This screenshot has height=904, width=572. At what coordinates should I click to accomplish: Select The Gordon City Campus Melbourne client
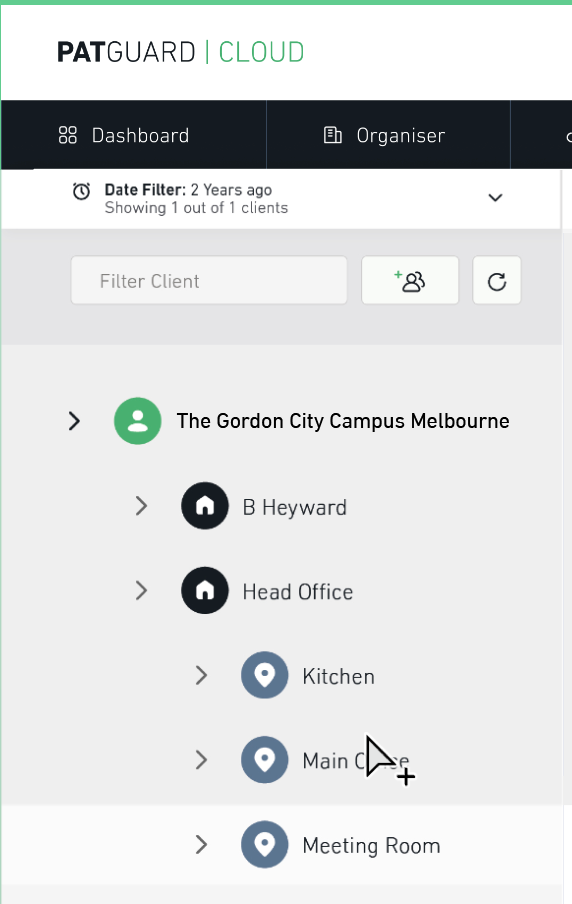[x=343, y=421]
